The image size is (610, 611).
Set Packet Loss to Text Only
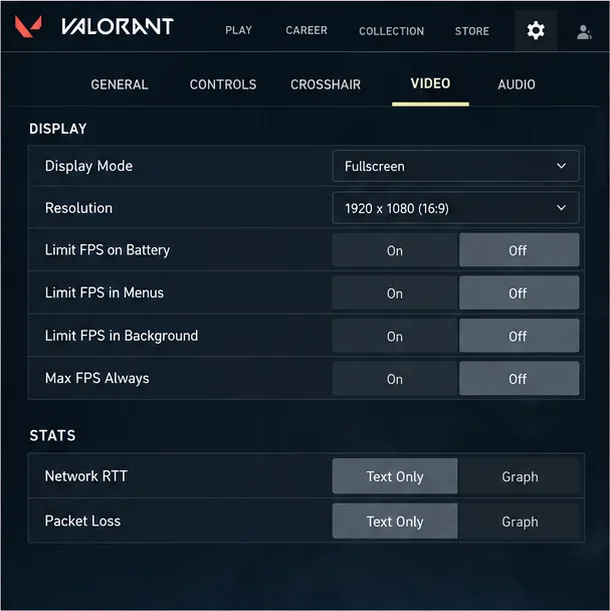[x=395, y=521]
